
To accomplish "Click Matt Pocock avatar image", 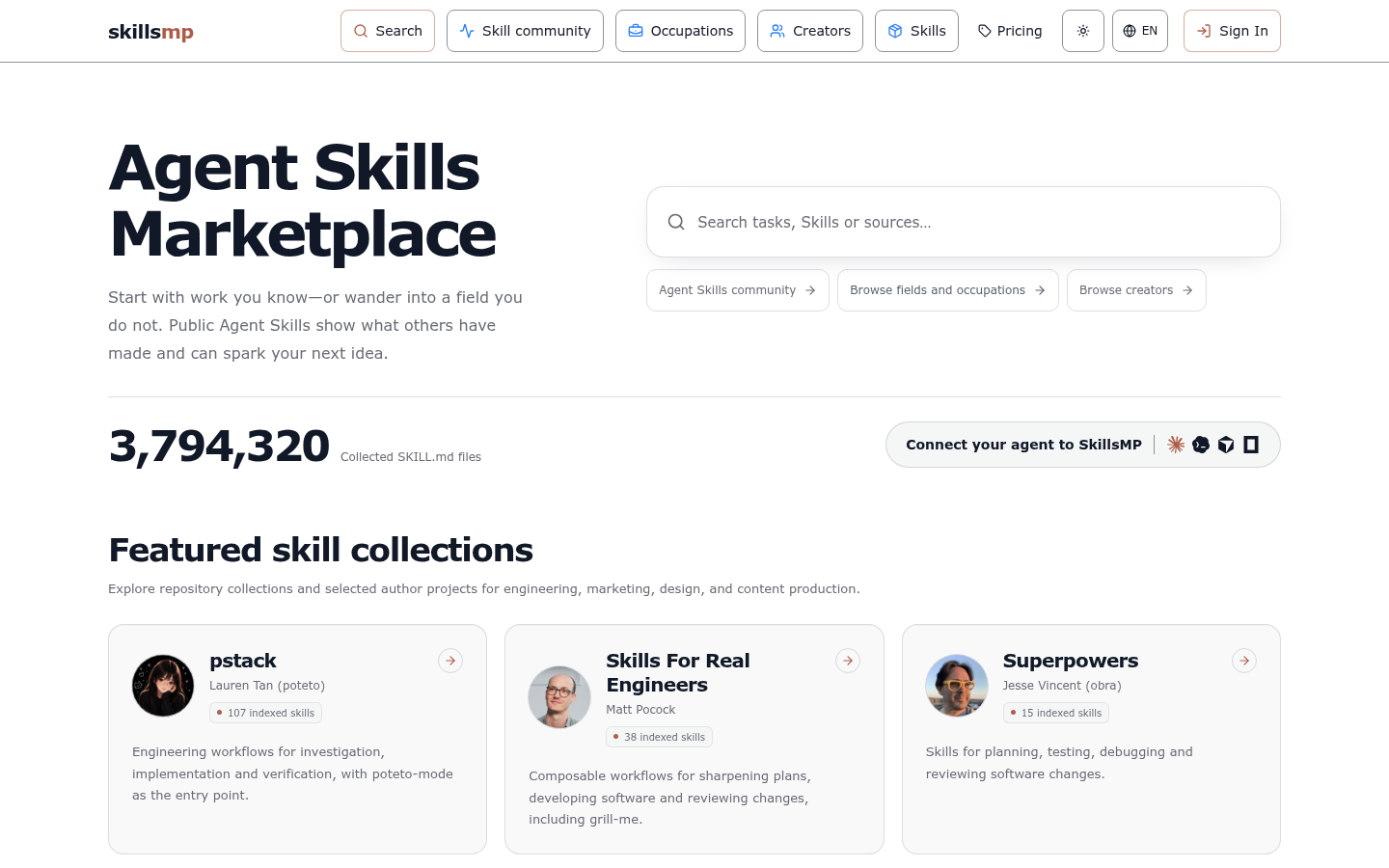I will tap(559, 697).
